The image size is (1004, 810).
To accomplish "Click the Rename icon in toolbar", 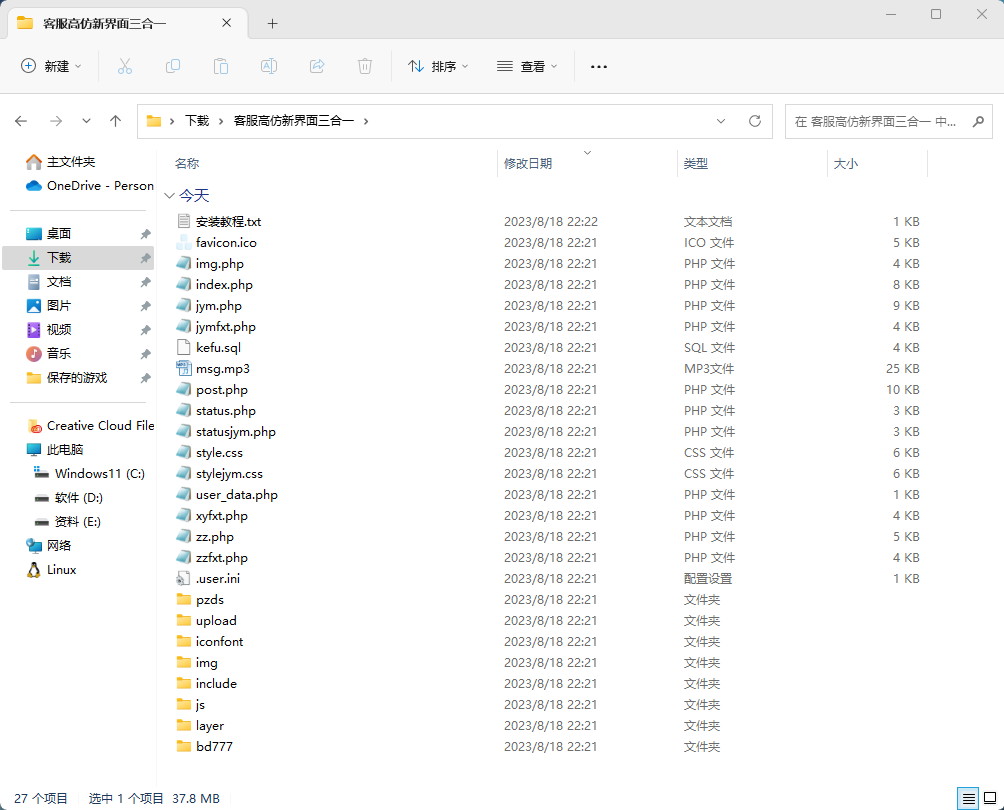I will click(269, 66).
